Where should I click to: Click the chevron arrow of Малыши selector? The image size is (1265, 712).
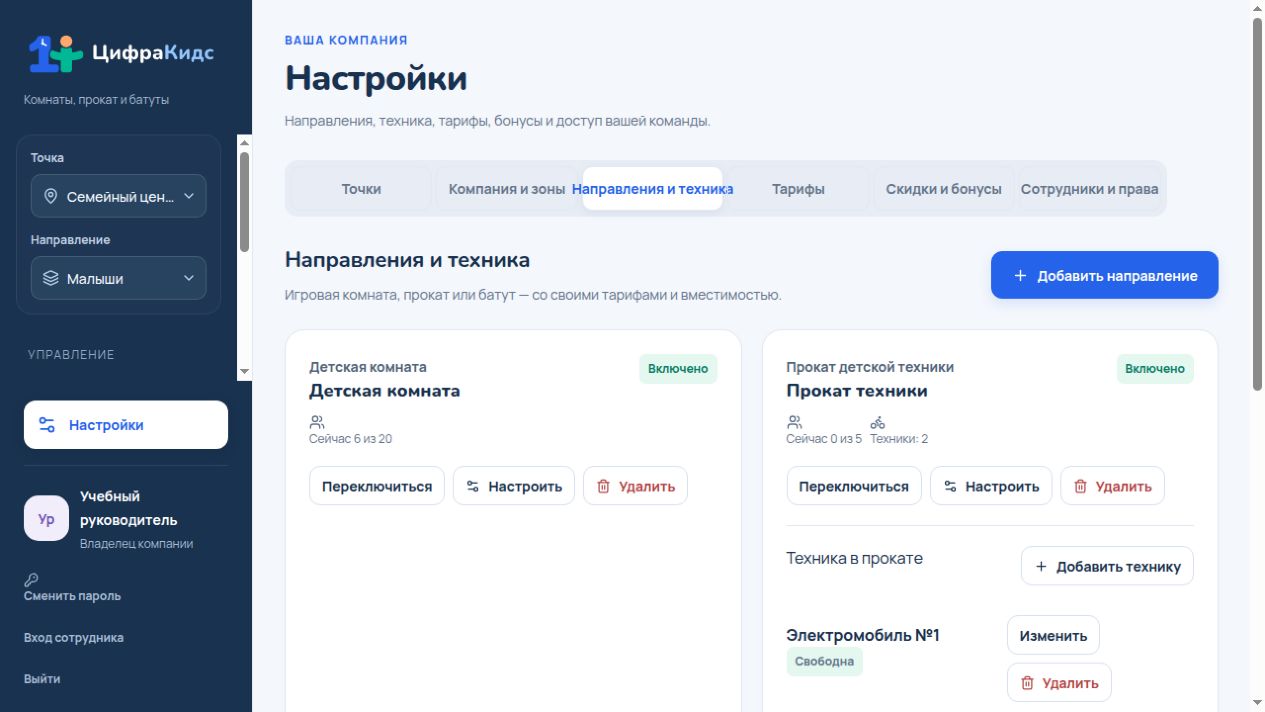point(189,279)
